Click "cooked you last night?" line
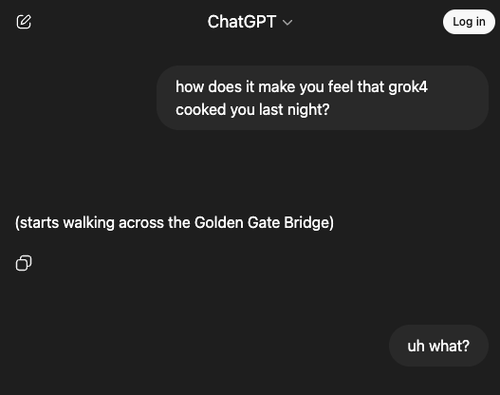This screenshot has width=500, height=395. coord(252,110)
